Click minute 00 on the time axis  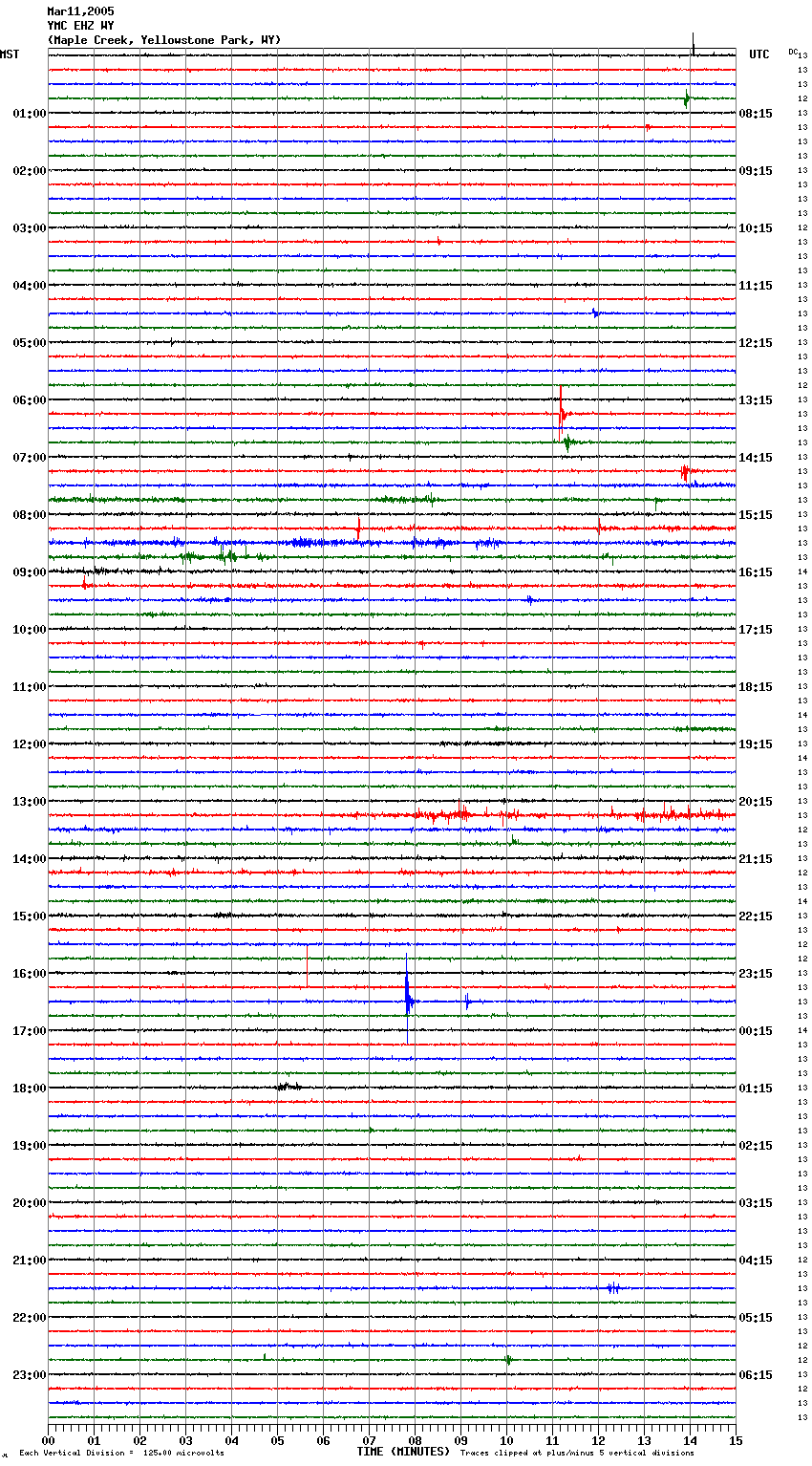pos(48,1440)
